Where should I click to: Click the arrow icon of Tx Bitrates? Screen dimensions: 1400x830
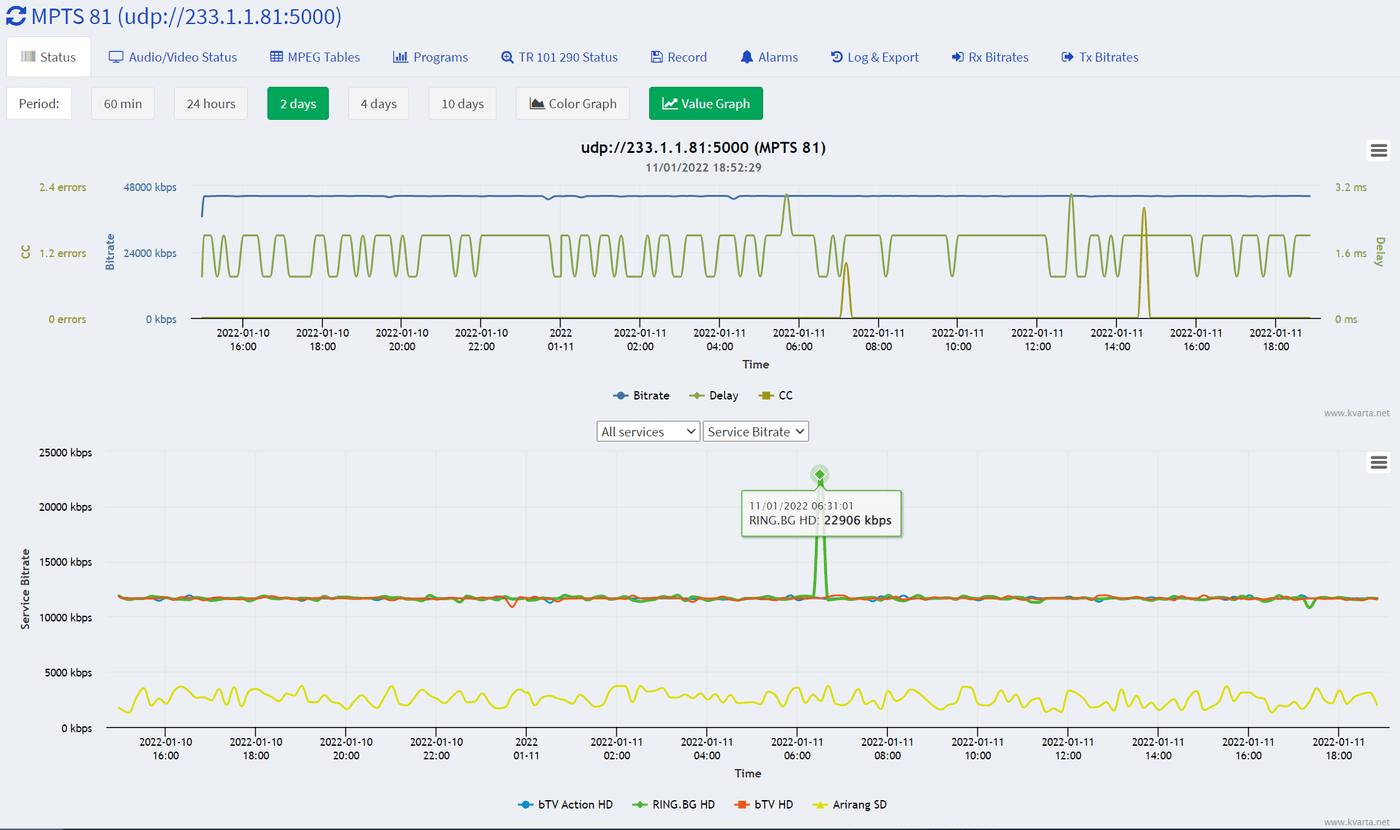point(1067,57)
